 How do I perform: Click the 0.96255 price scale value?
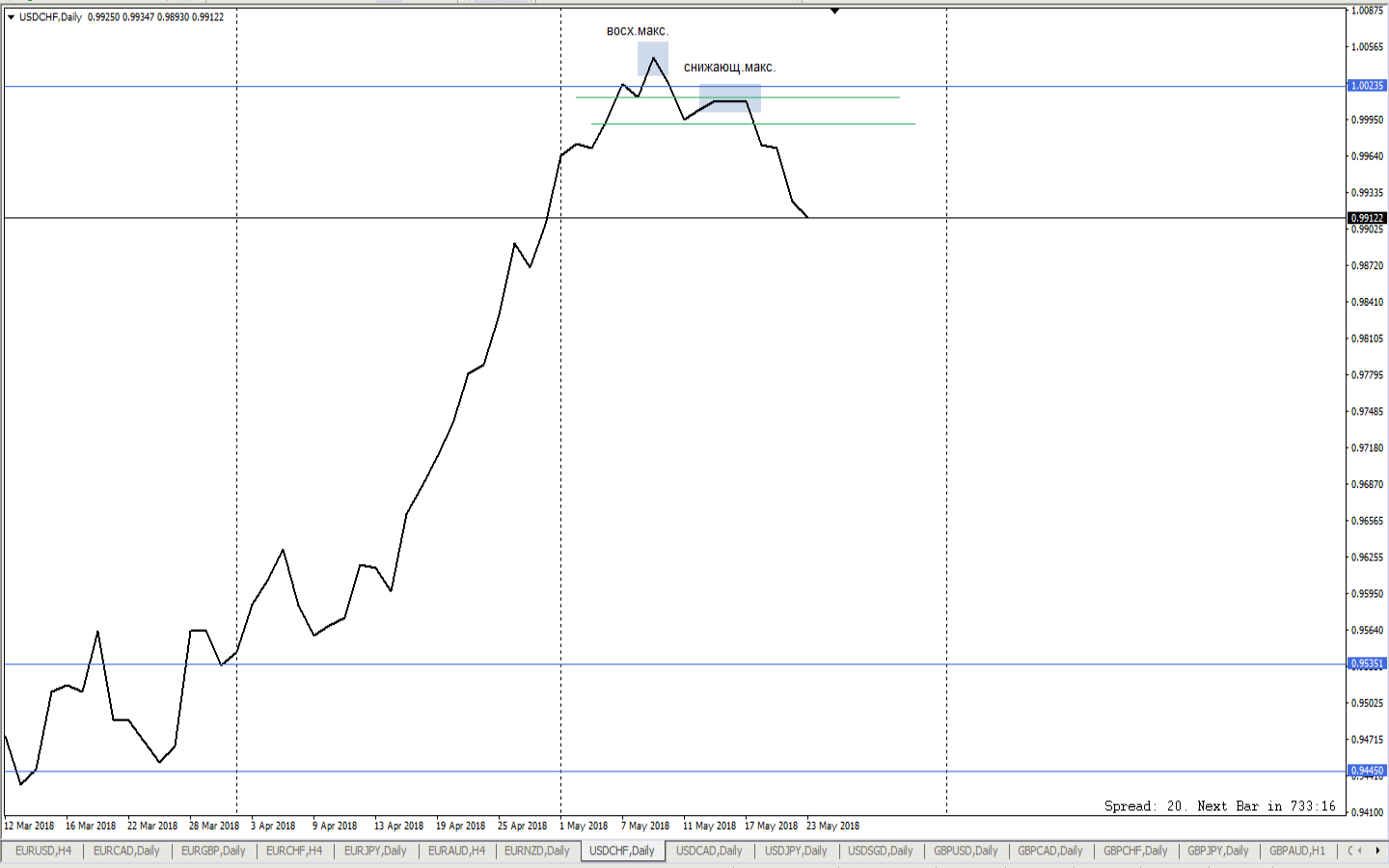(x=1367, y=557)
